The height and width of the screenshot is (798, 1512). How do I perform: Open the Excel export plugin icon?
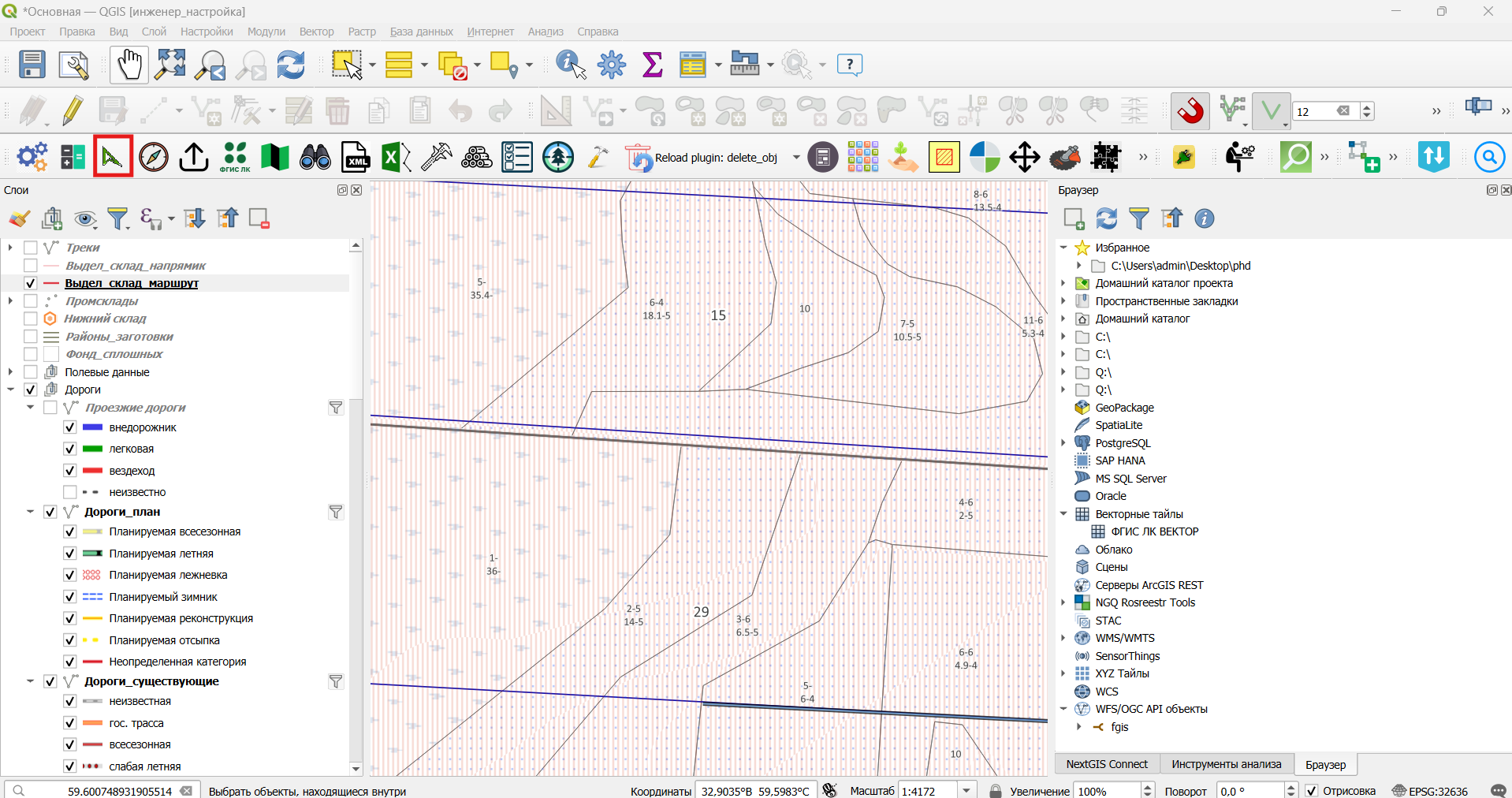click(397, 158)
